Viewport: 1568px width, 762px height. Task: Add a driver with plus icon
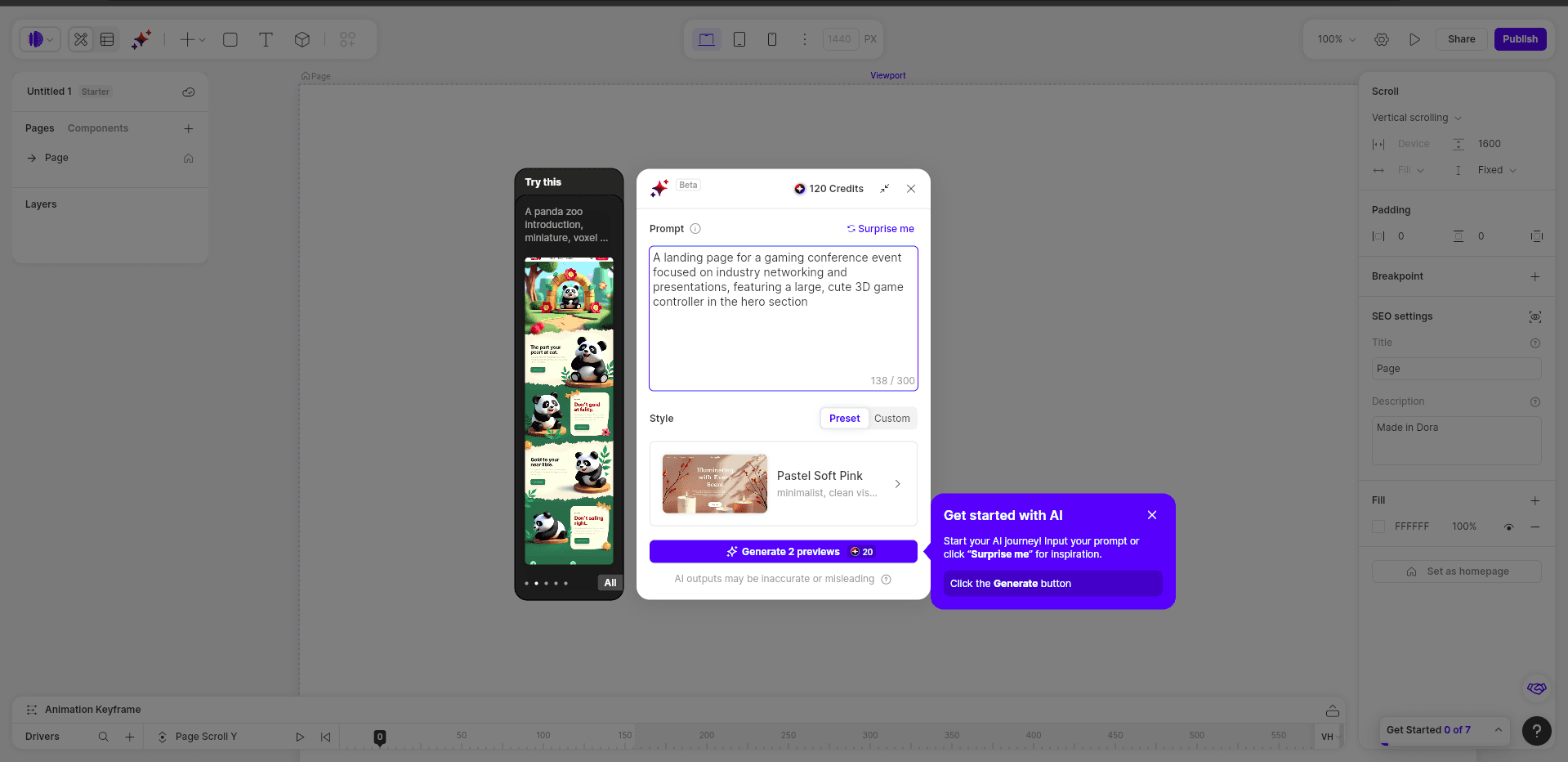tap(130, 737)
